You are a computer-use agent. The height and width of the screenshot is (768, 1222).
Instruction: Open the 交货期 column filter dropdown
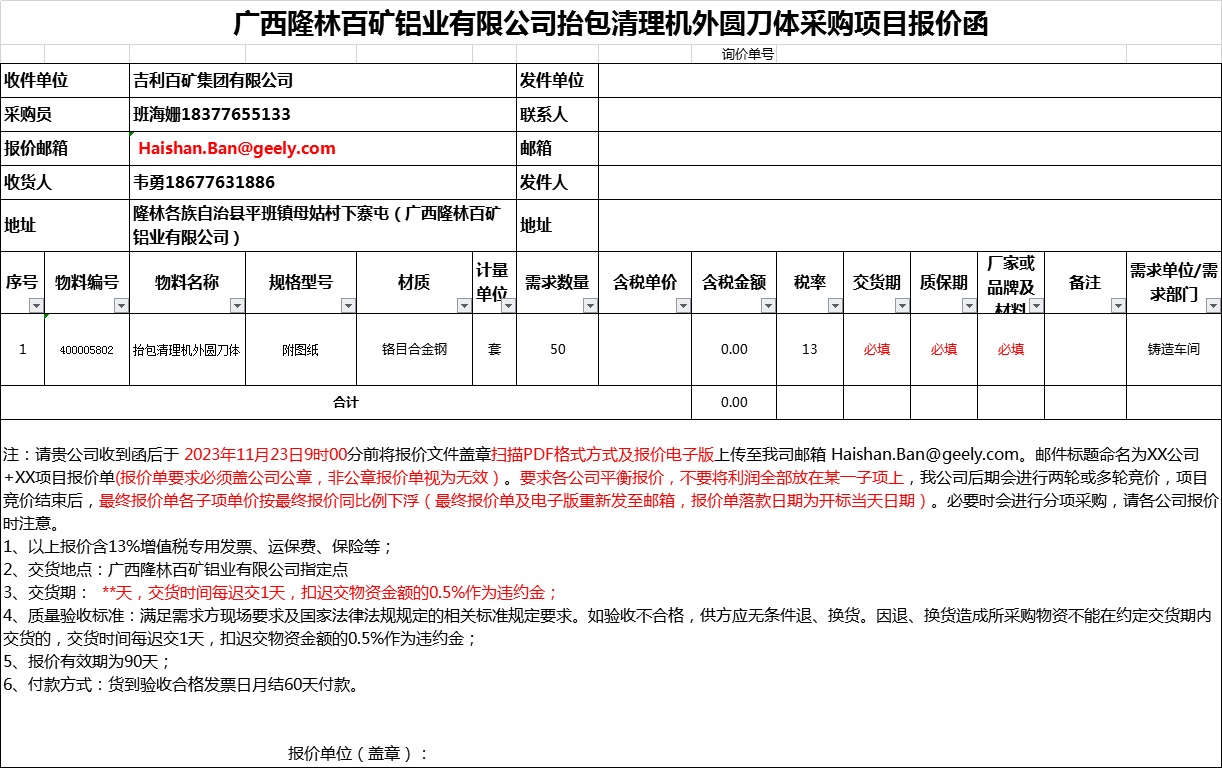pyautogui.click(x=902, y=306)
